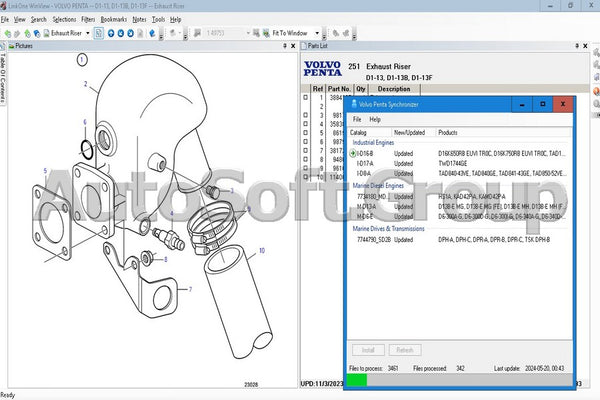Click the grayed forward arrow icon

[16, 33]
